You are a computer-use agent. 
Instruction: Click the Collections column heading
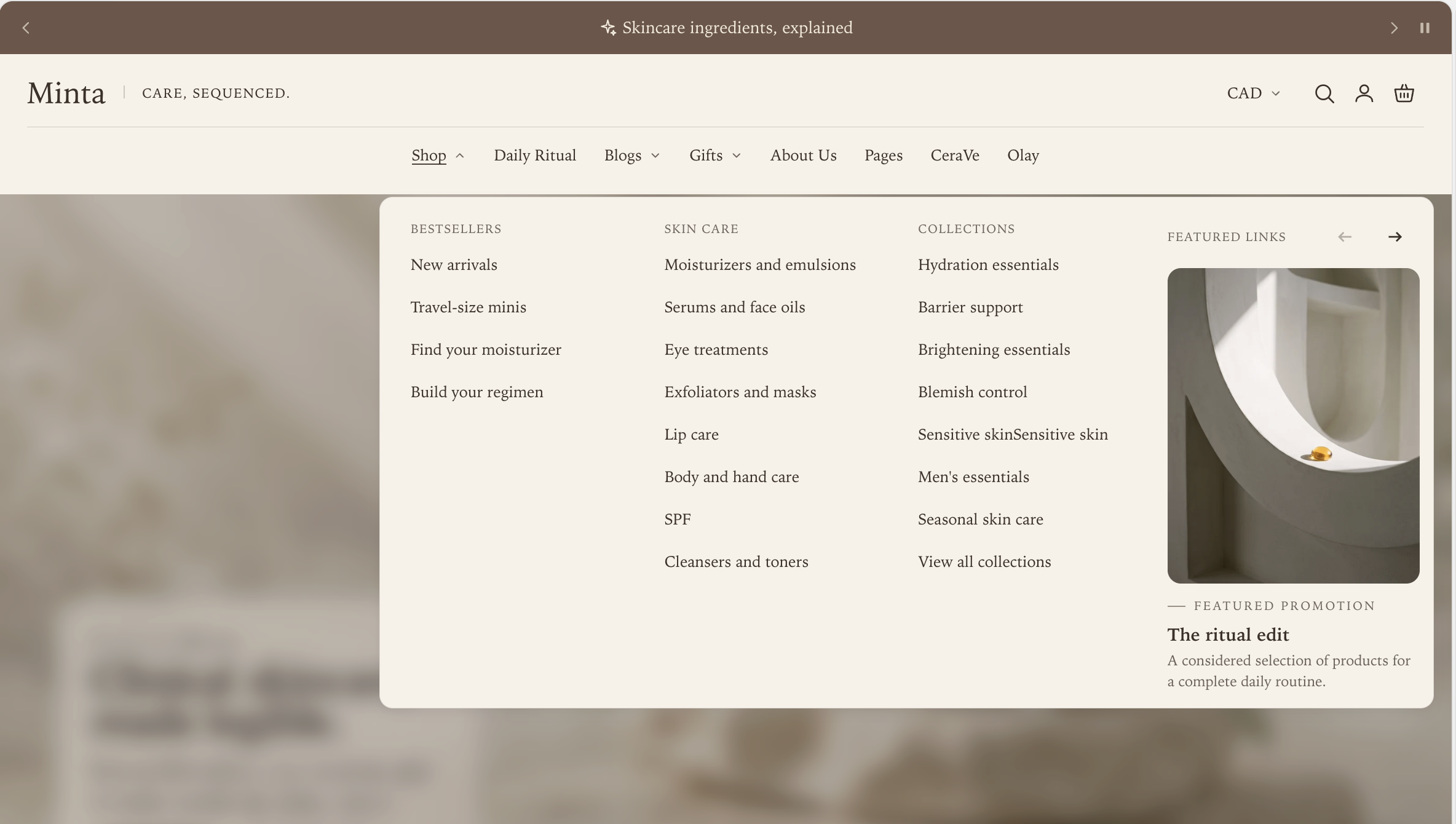tap(967, 229)
